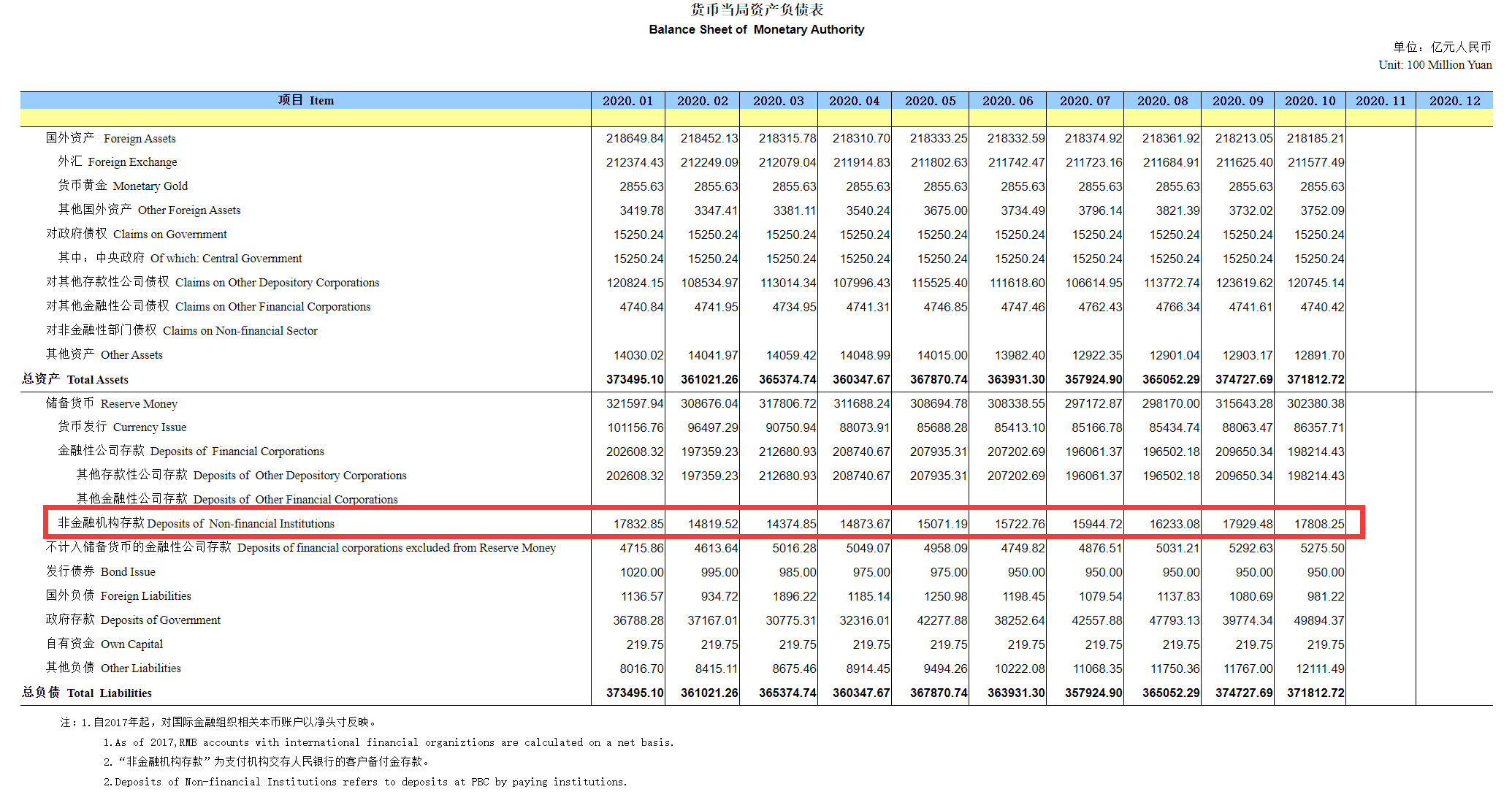This screenshot has width=1512, height=811.
Task: Select the Foreign Assets row label
Action: click(x=111, y=138)
